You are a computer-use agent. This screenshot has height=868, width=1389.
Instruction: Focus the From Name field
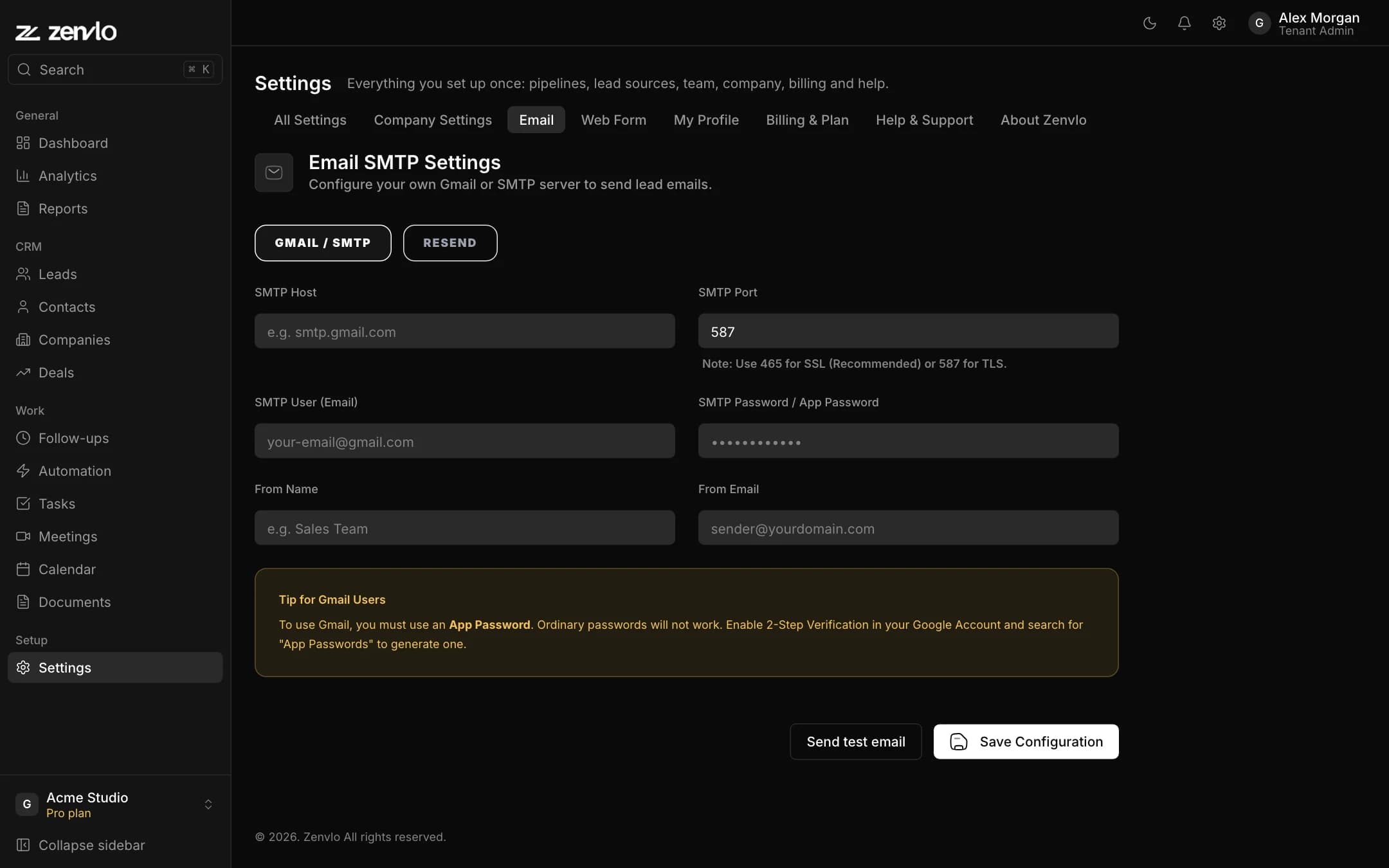465,528
